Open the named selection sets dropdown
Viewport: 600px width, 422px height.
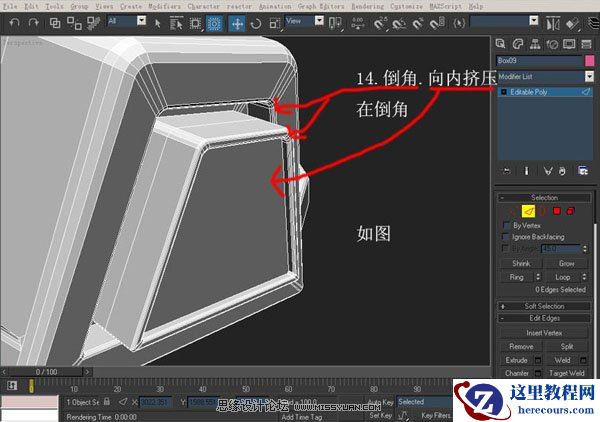point(534,21)
